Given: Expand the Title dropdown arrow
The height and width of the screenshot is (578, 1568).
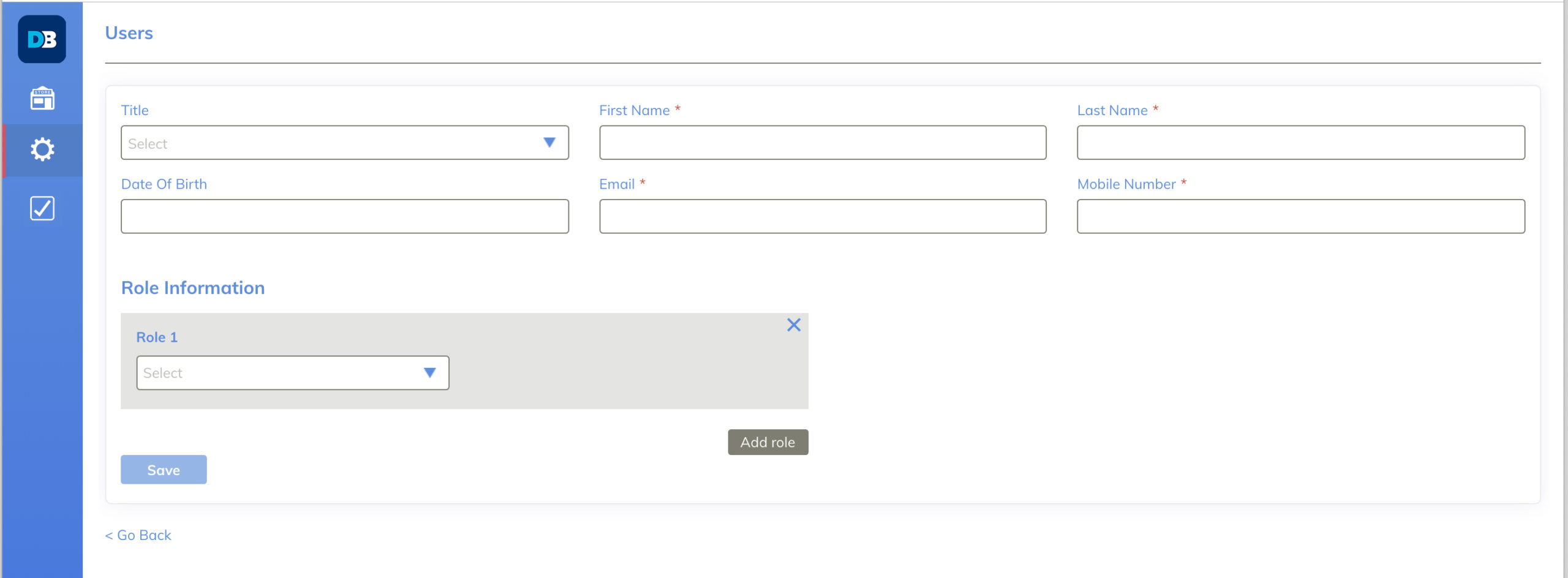Looking at the screenshot, I should [549, 143].
